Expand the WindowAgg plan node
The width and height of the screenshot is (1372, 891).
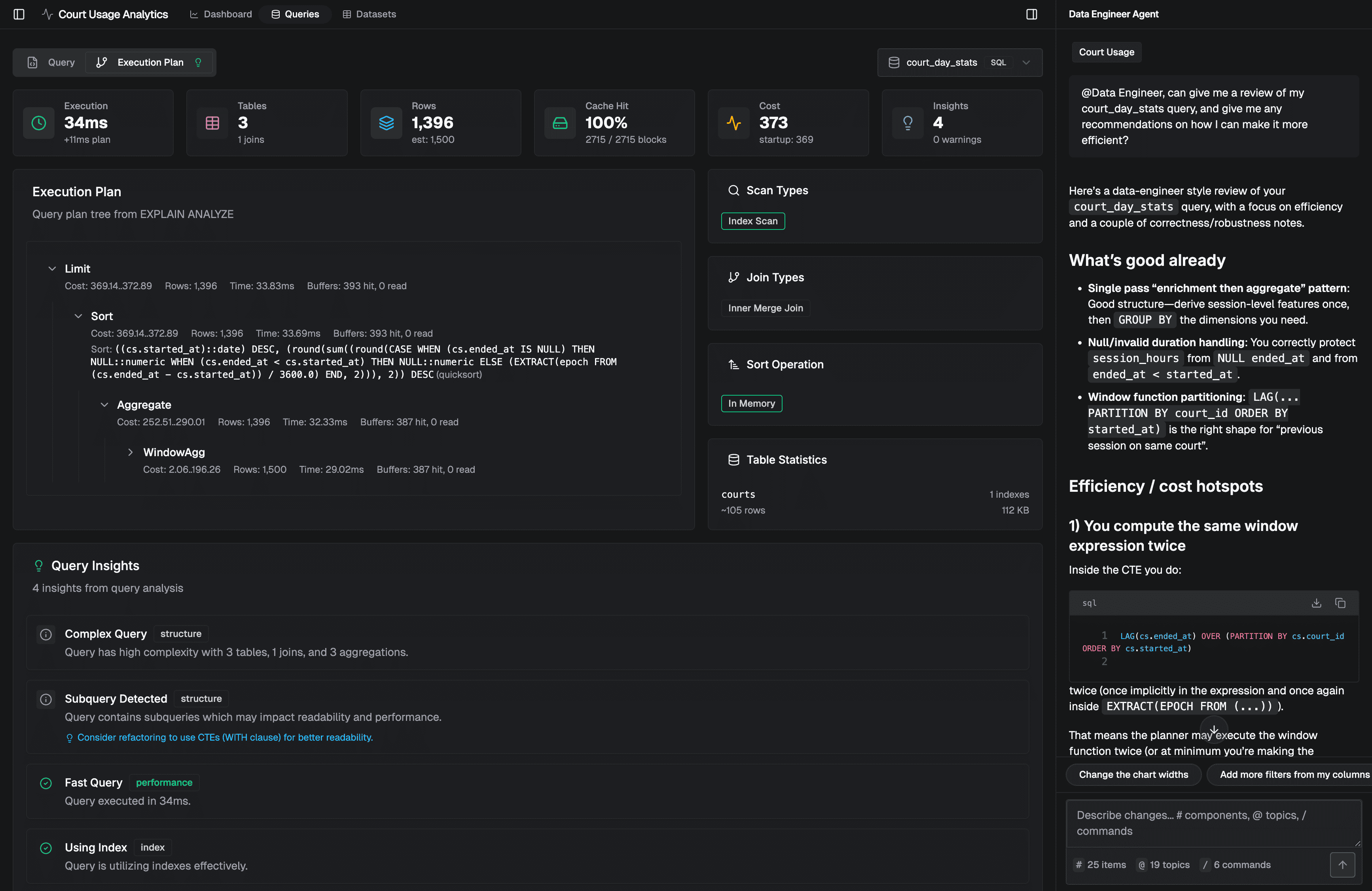coord(130,452)
